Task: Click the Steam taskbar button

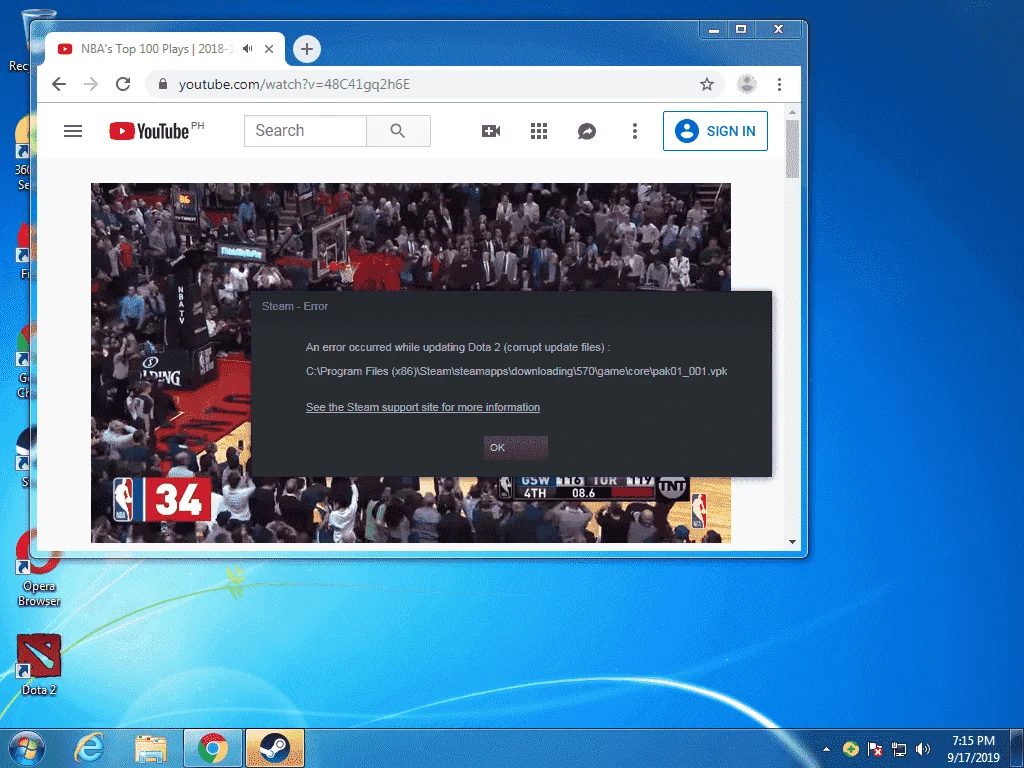Action: [275, 748]
